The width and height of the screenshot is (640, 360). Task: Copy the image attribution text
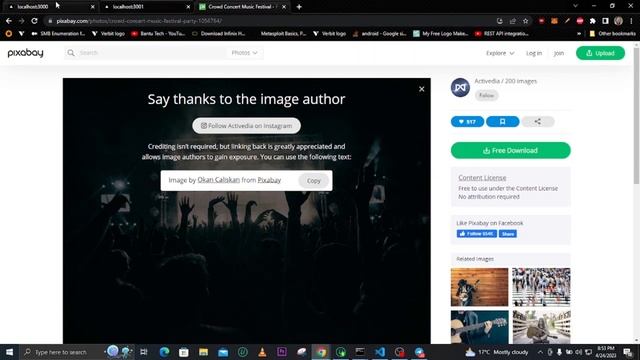(313, 180)
